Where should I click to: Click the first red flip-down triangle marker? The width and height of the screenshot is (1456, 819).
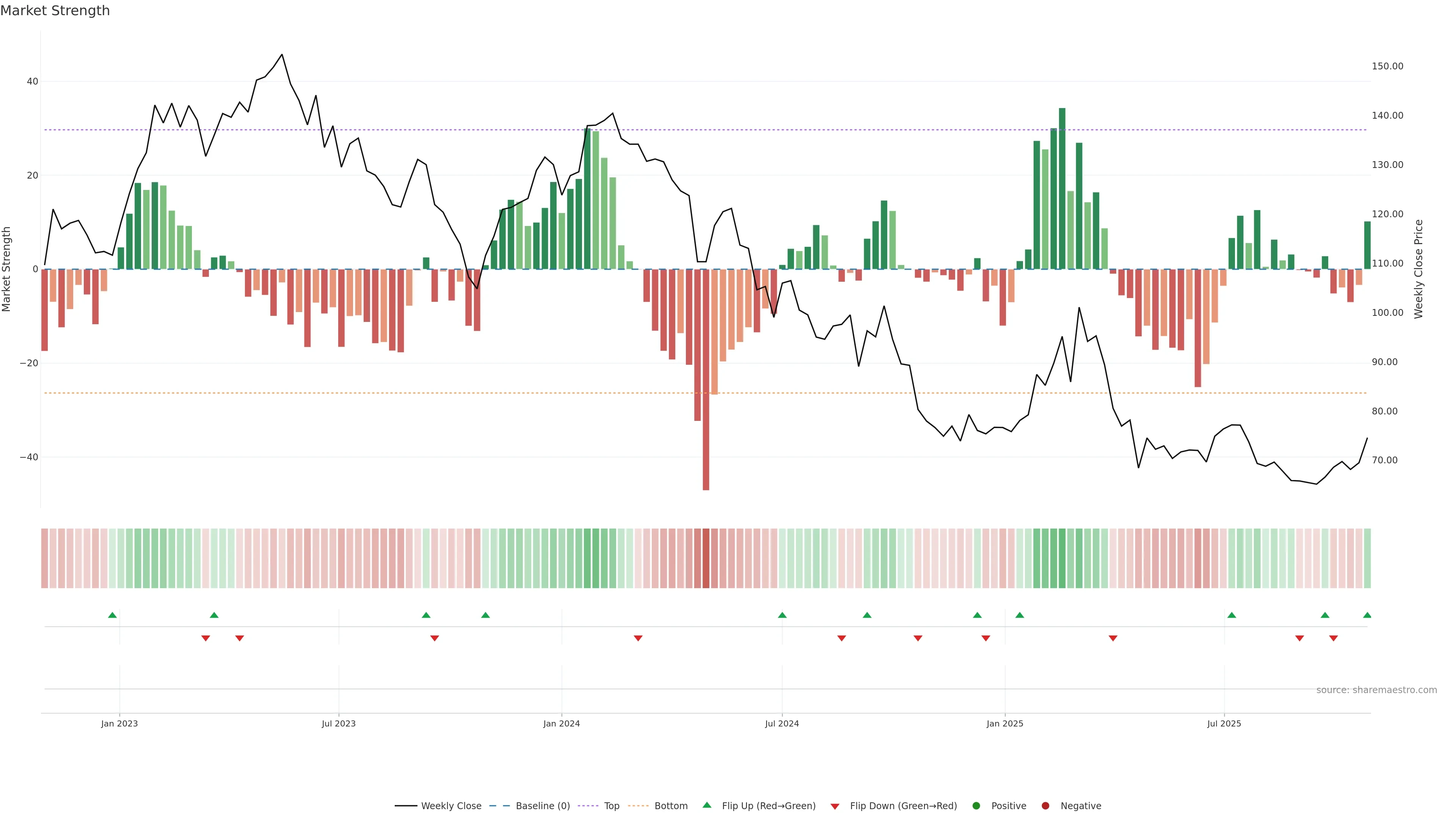[206, 638]
